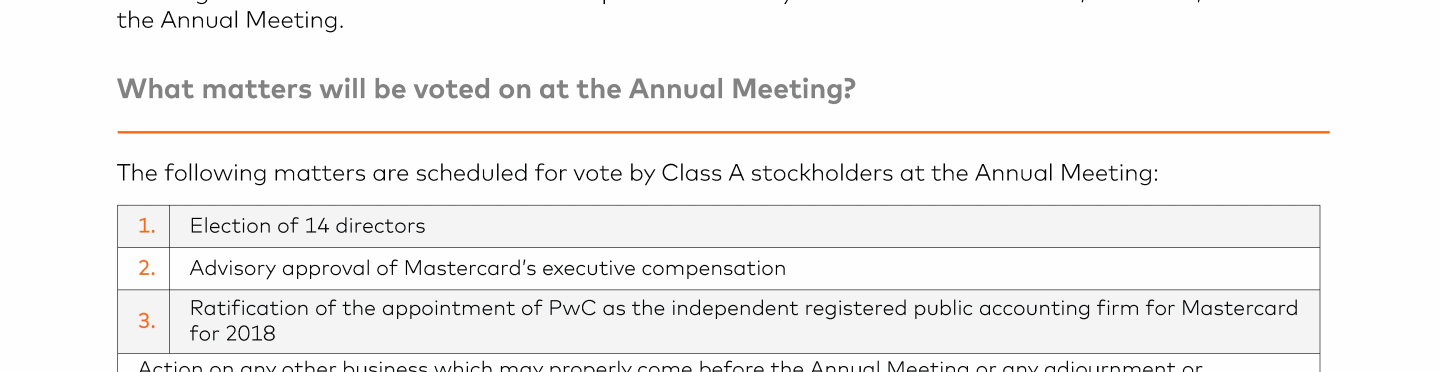Click the number '14' in the first row
Screen dimensions: 1440x372
pyautogui.click(x=317, y=226)
